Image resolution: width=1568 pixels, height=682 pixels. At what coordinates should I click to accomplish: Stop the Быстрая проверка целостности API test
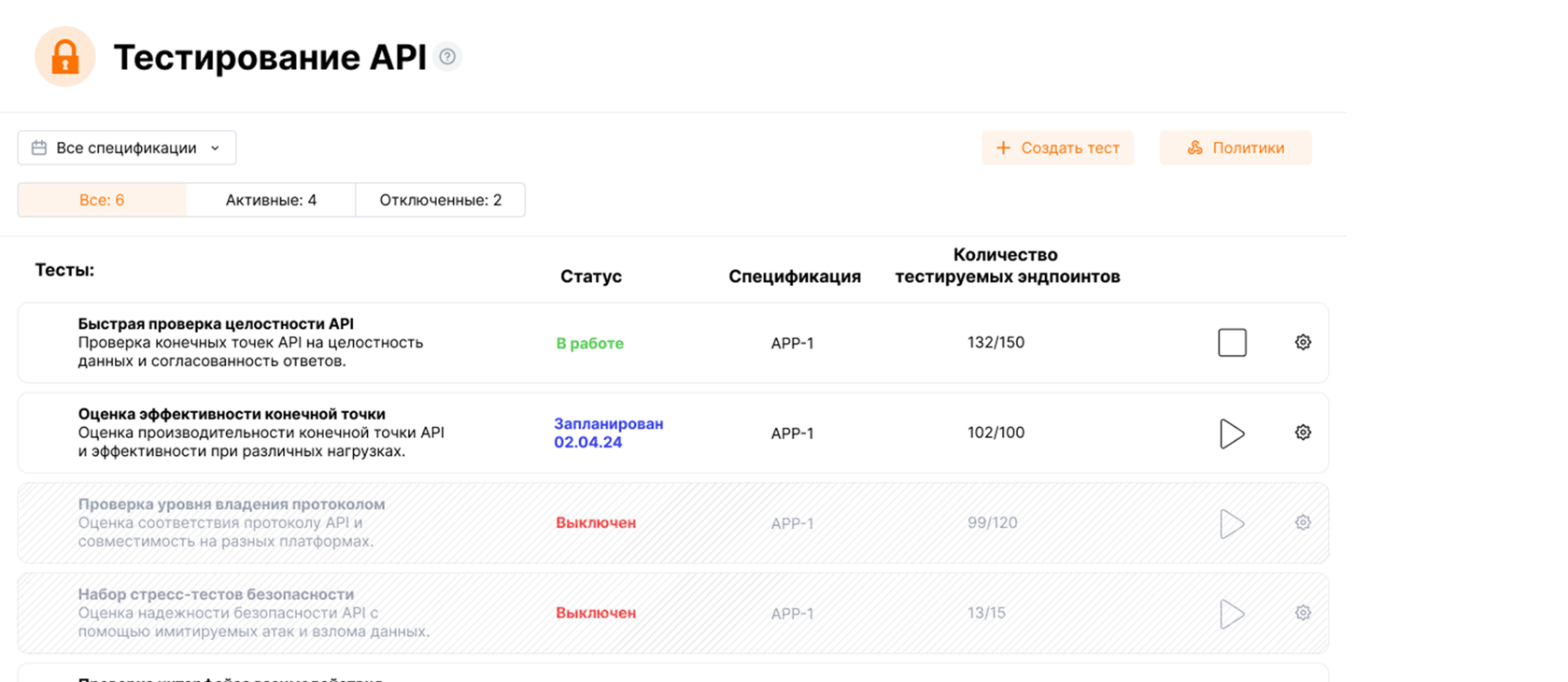tap(1232, 343)
